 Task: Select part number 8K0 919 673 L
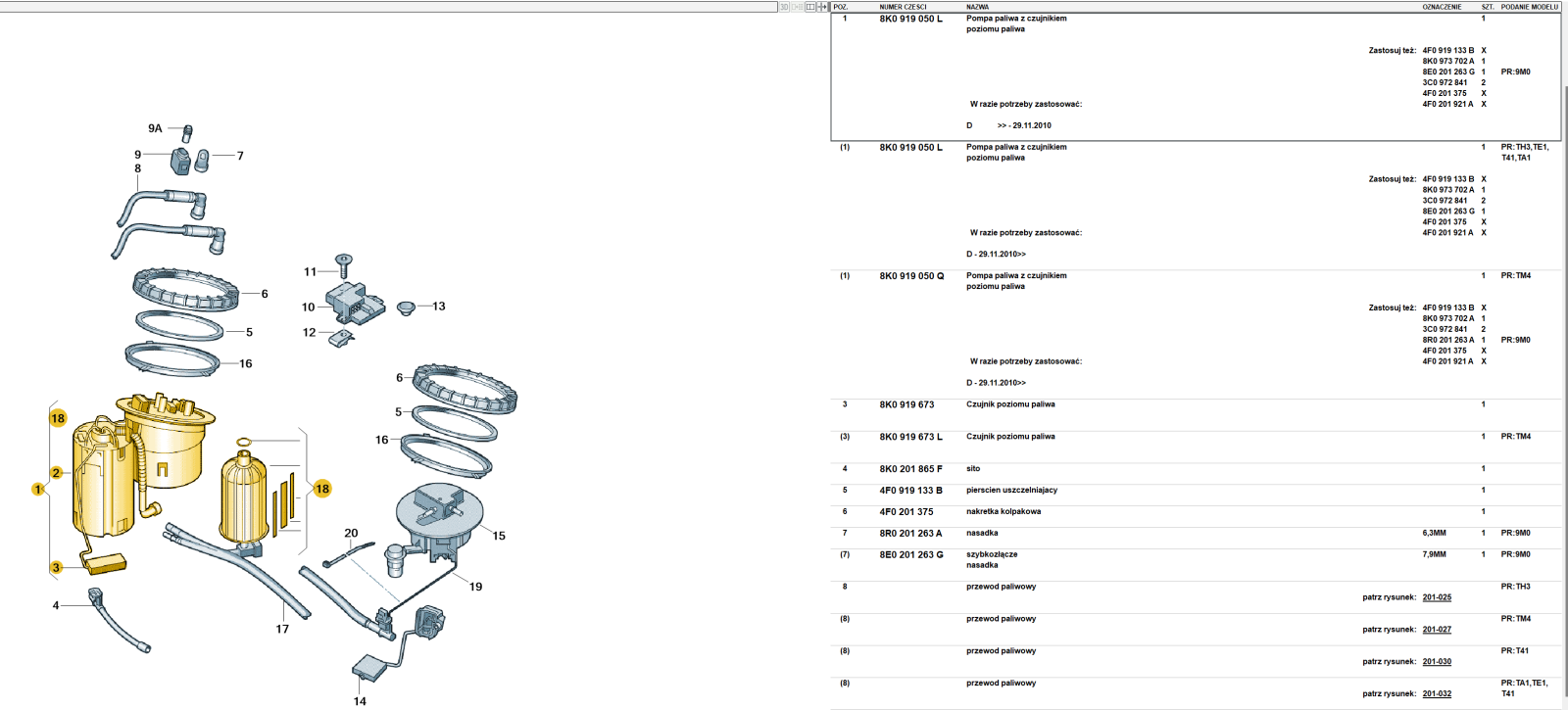click(910, 437)
